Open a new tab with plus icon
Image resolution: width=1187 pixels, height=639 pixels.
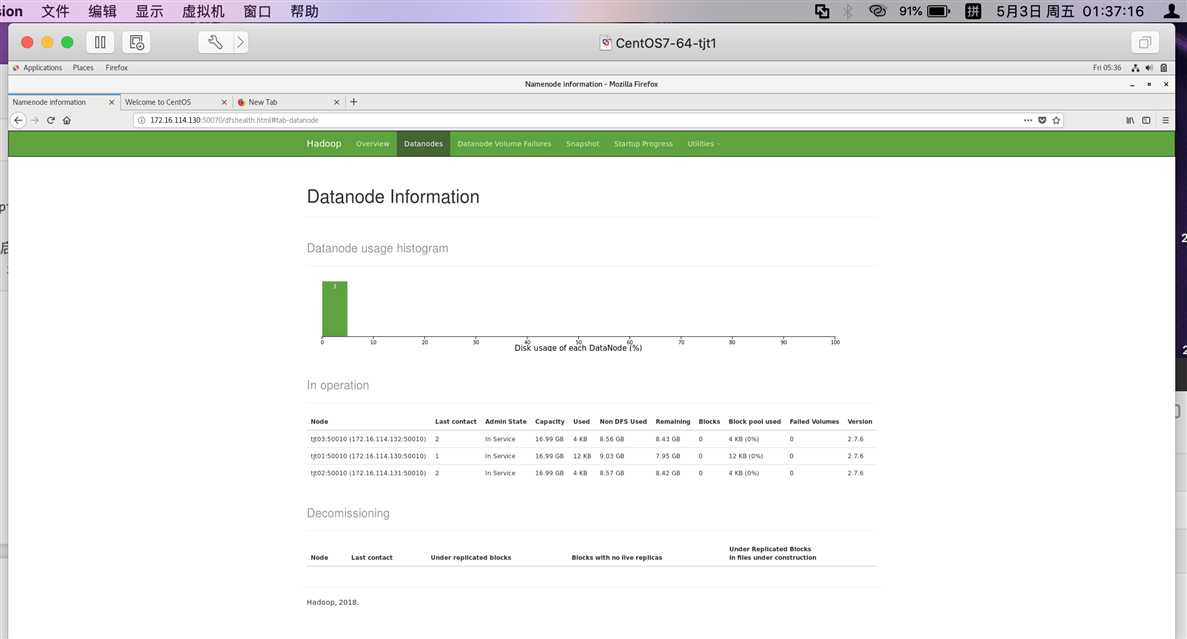click(354, 101)
